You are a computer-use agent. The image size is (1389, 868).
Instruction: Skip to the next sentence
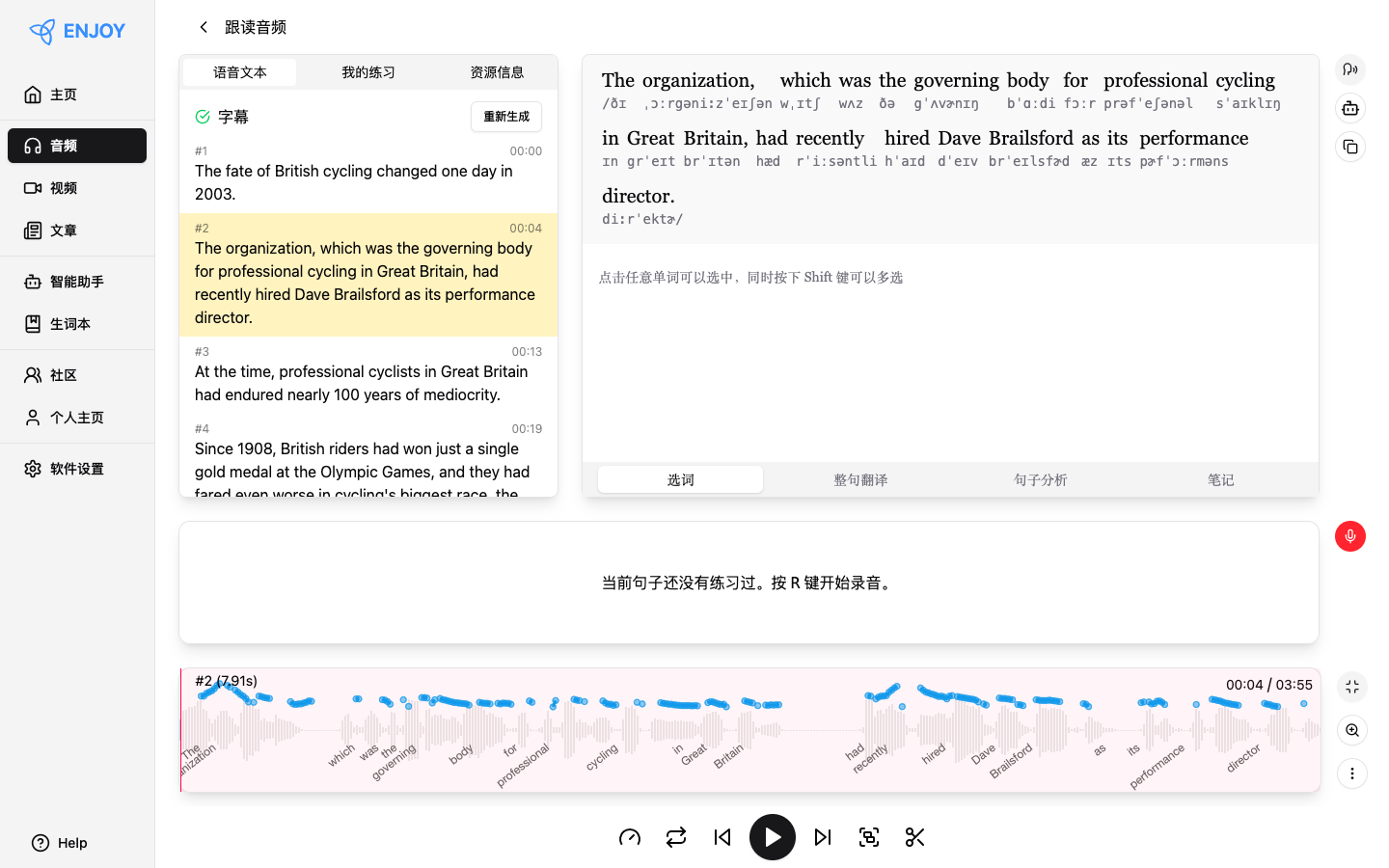[x=823, y=837]
